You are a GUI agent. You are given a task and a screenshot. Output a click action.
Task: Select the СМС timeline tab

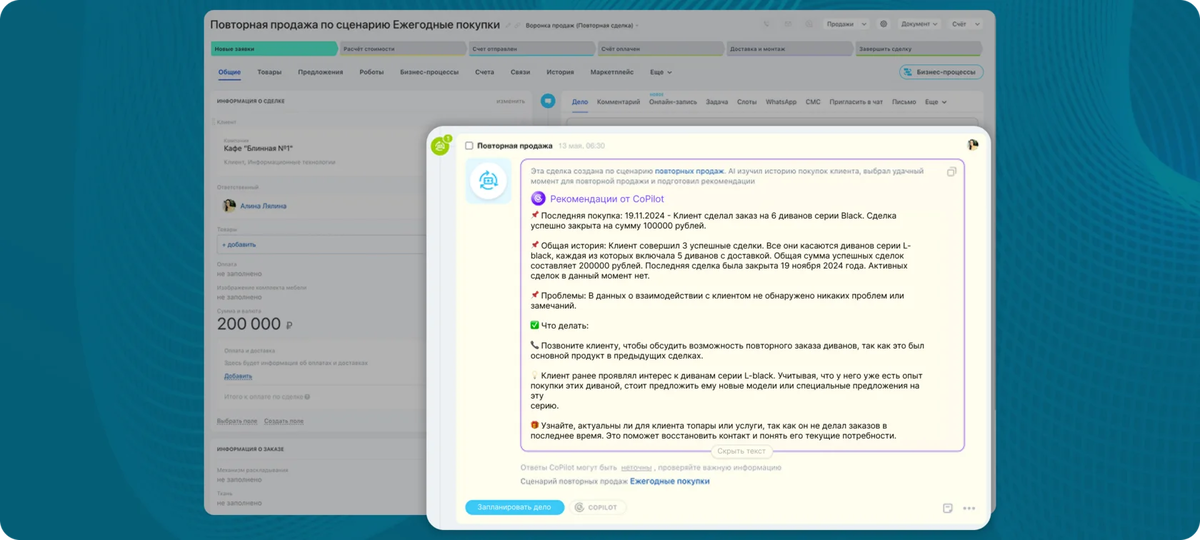pos(813,102)
